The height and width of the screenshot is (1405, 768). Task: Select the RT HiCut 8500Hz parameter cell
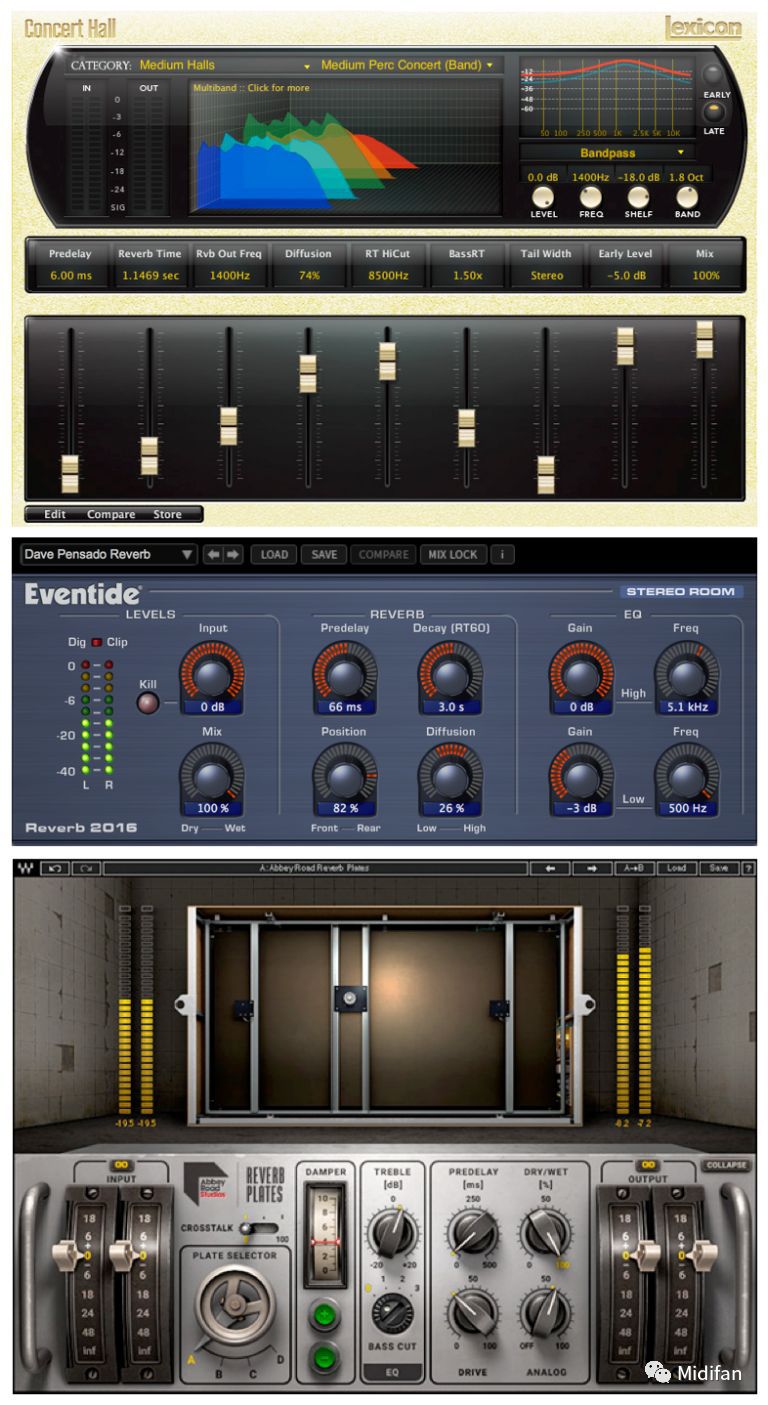(x=387, y=264)
